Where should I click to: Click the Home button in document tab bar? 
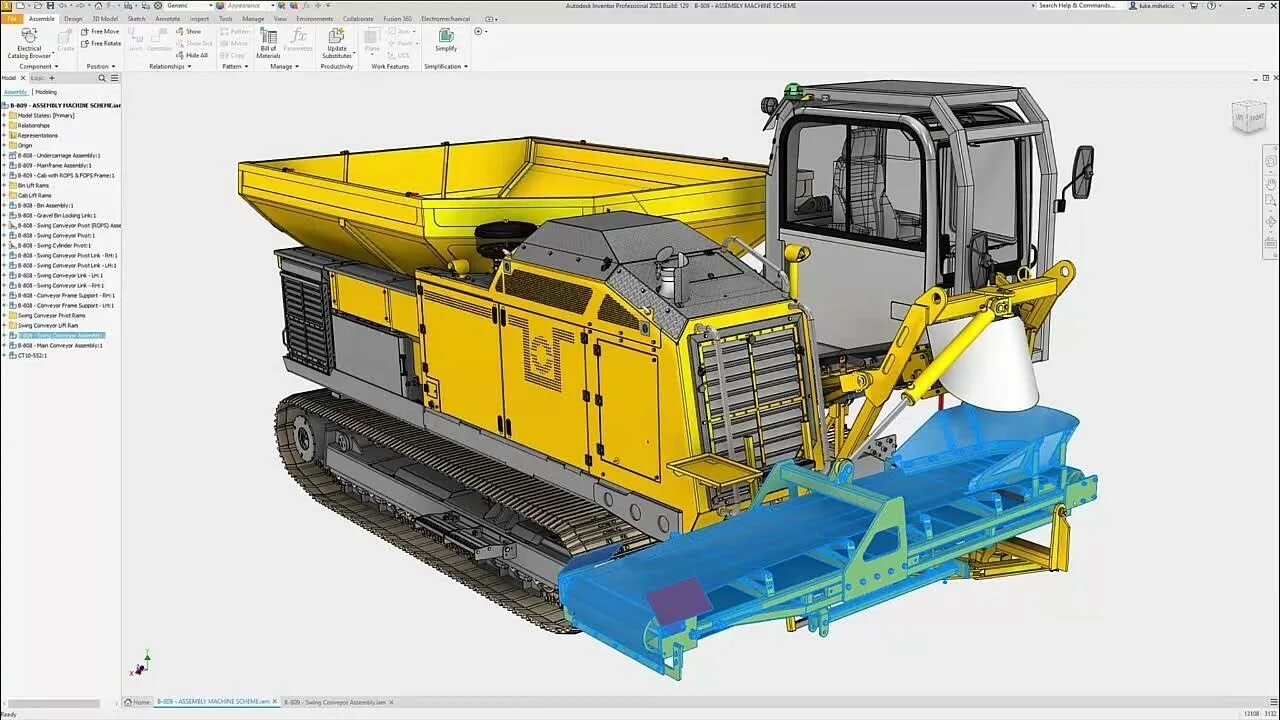(138, 702)
